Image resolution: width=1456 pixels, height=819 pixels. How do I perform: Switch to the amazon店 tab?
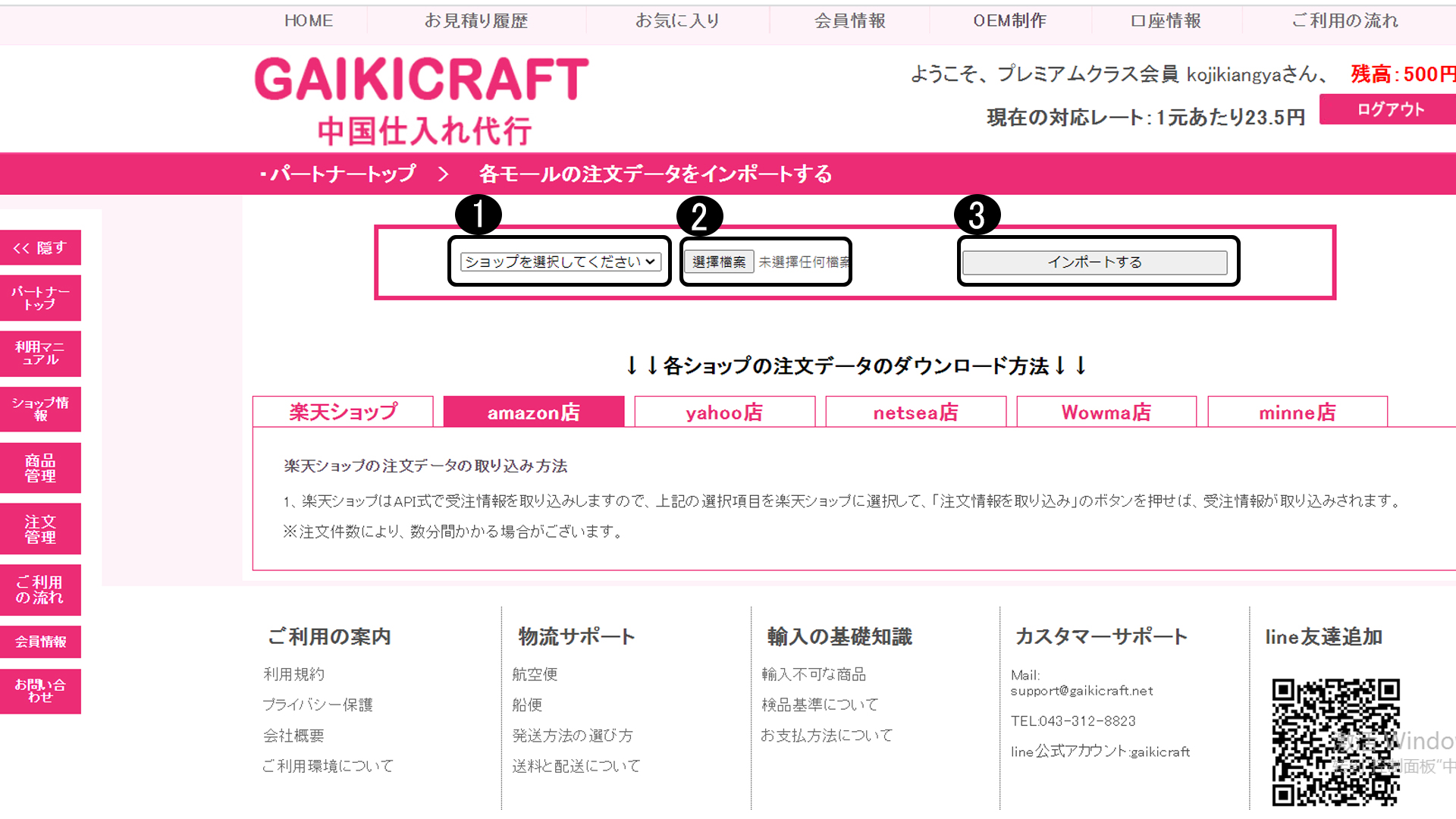pos(533,412)
